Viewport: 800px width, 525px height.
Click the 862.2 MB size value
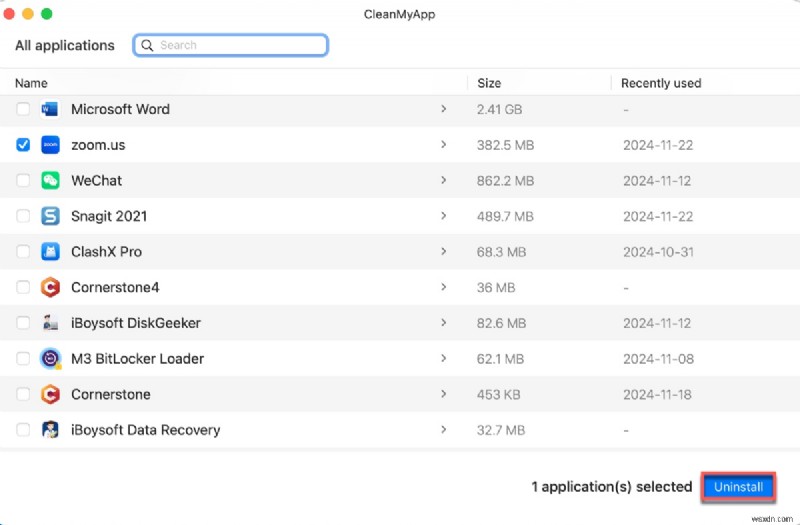coord(505,181)
